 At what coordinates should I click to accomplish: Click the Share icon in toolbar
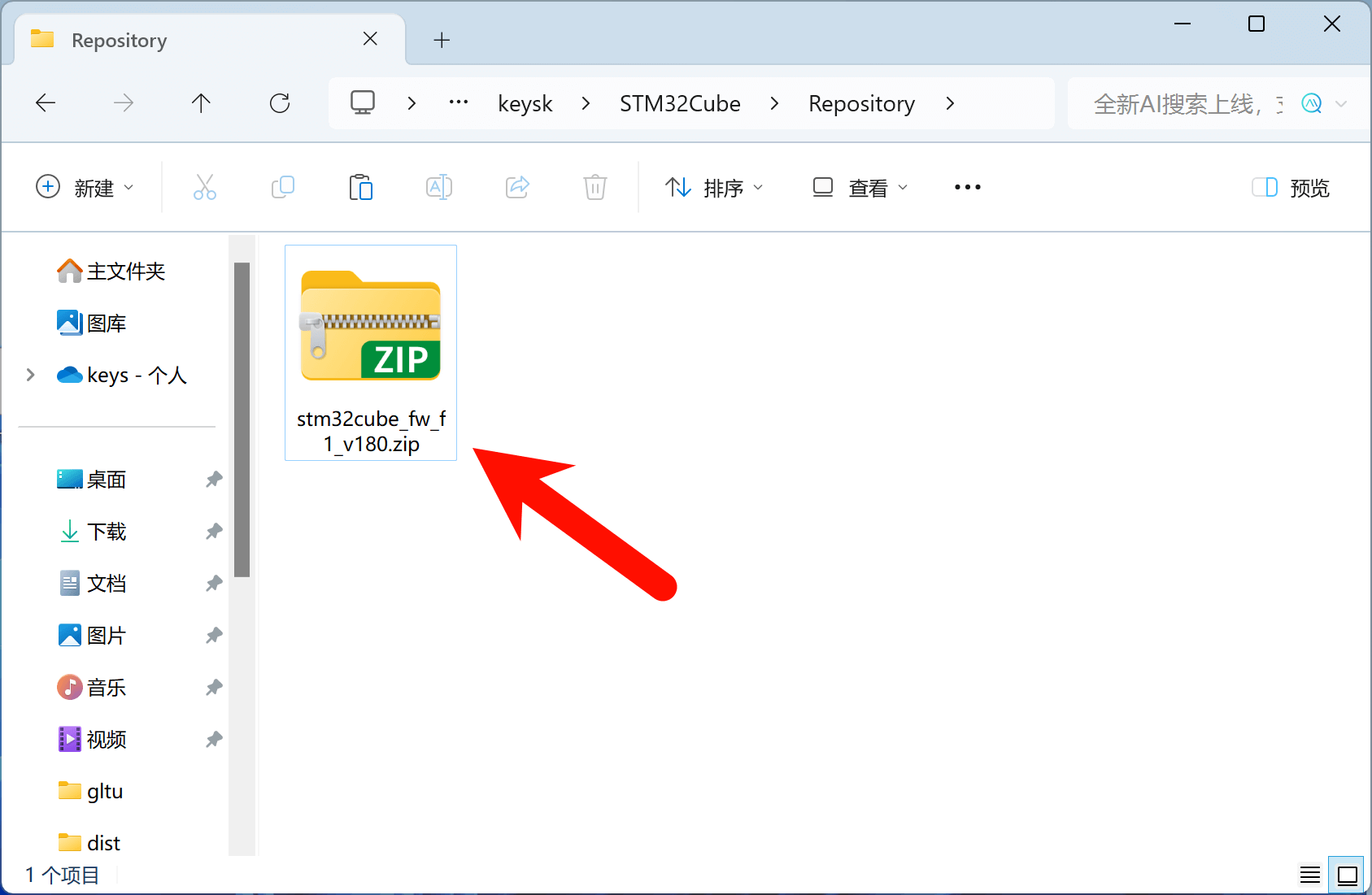517,188
